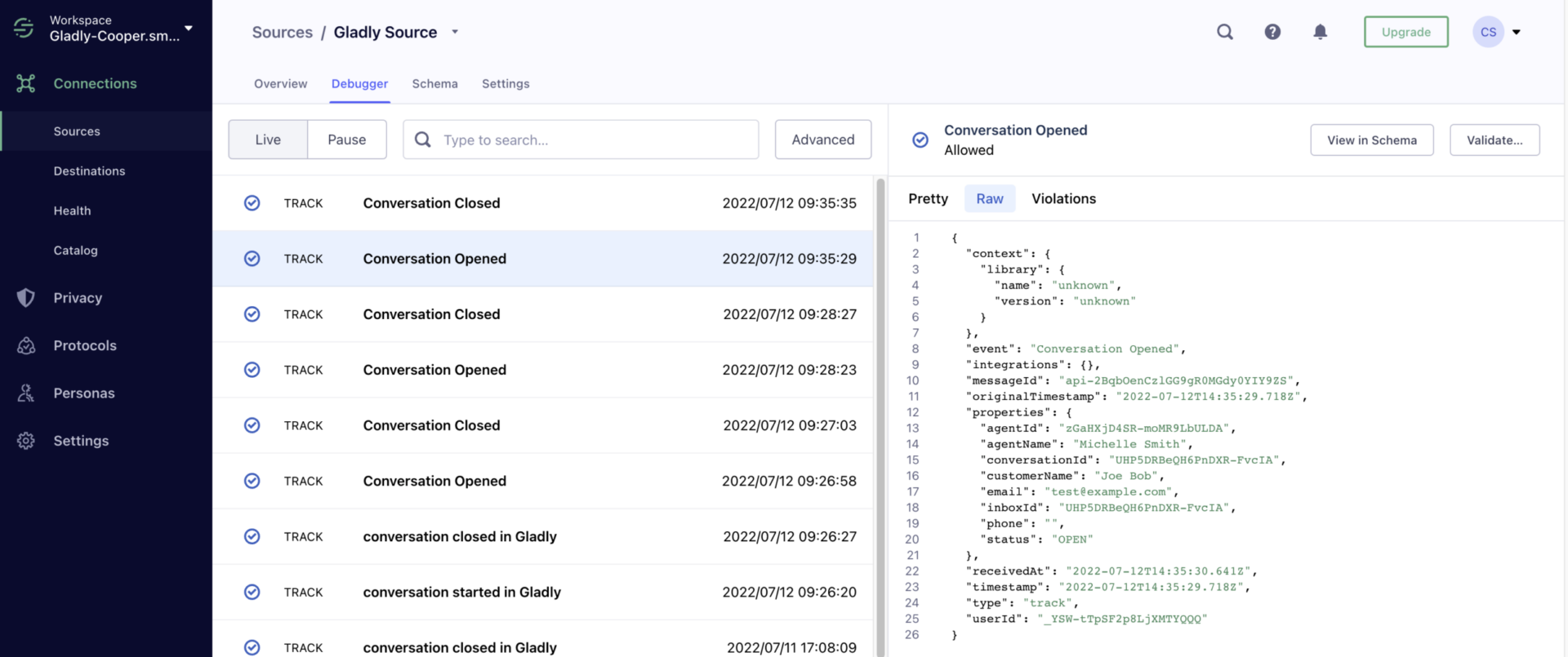Click the Type to search input field
The width and height of the screenshot is (1568, 657).
581,140
